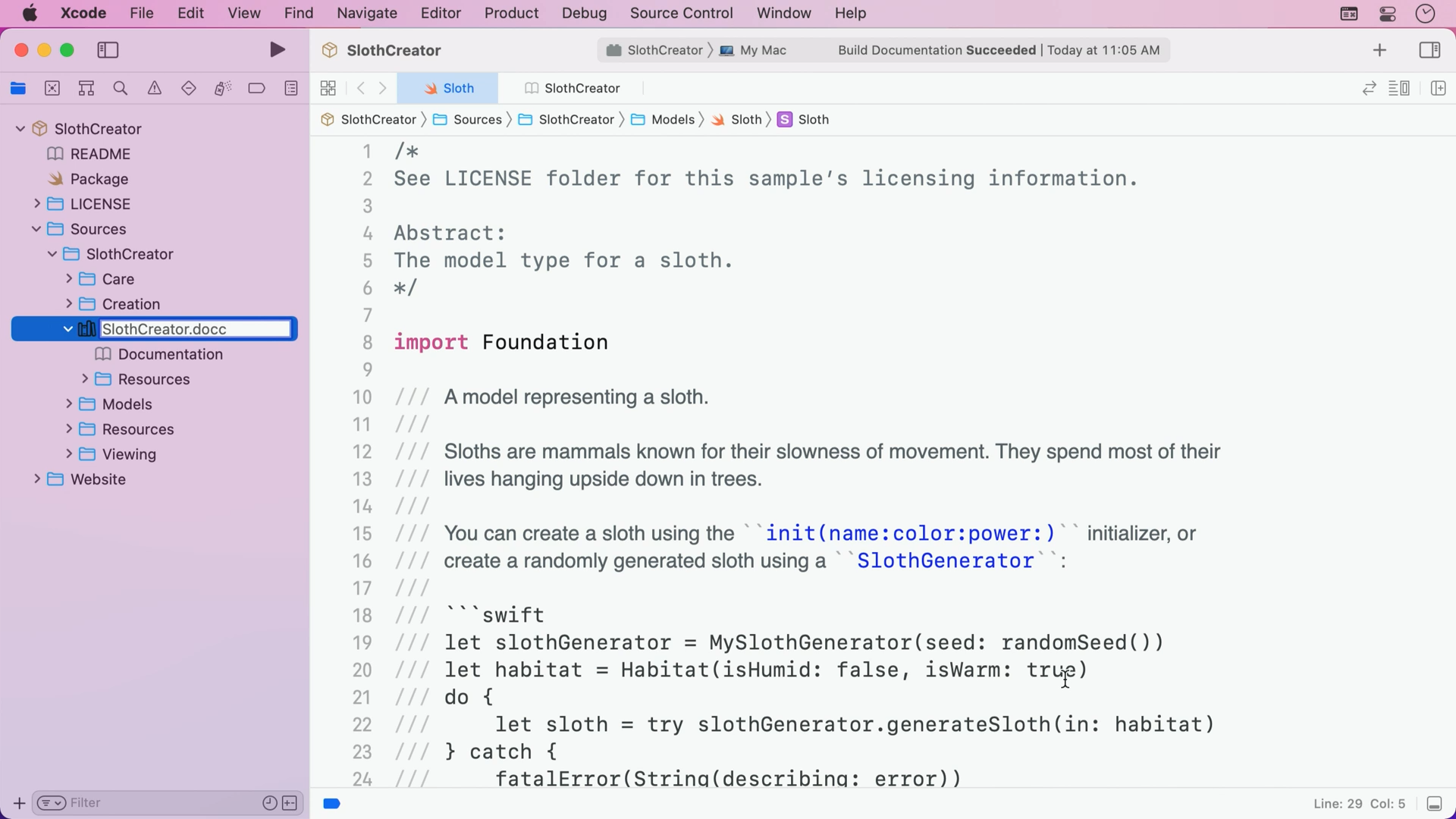The width and height of the screenshot is (1456, 819).
Task: Expand the Care folder
Action: [68, 279]
